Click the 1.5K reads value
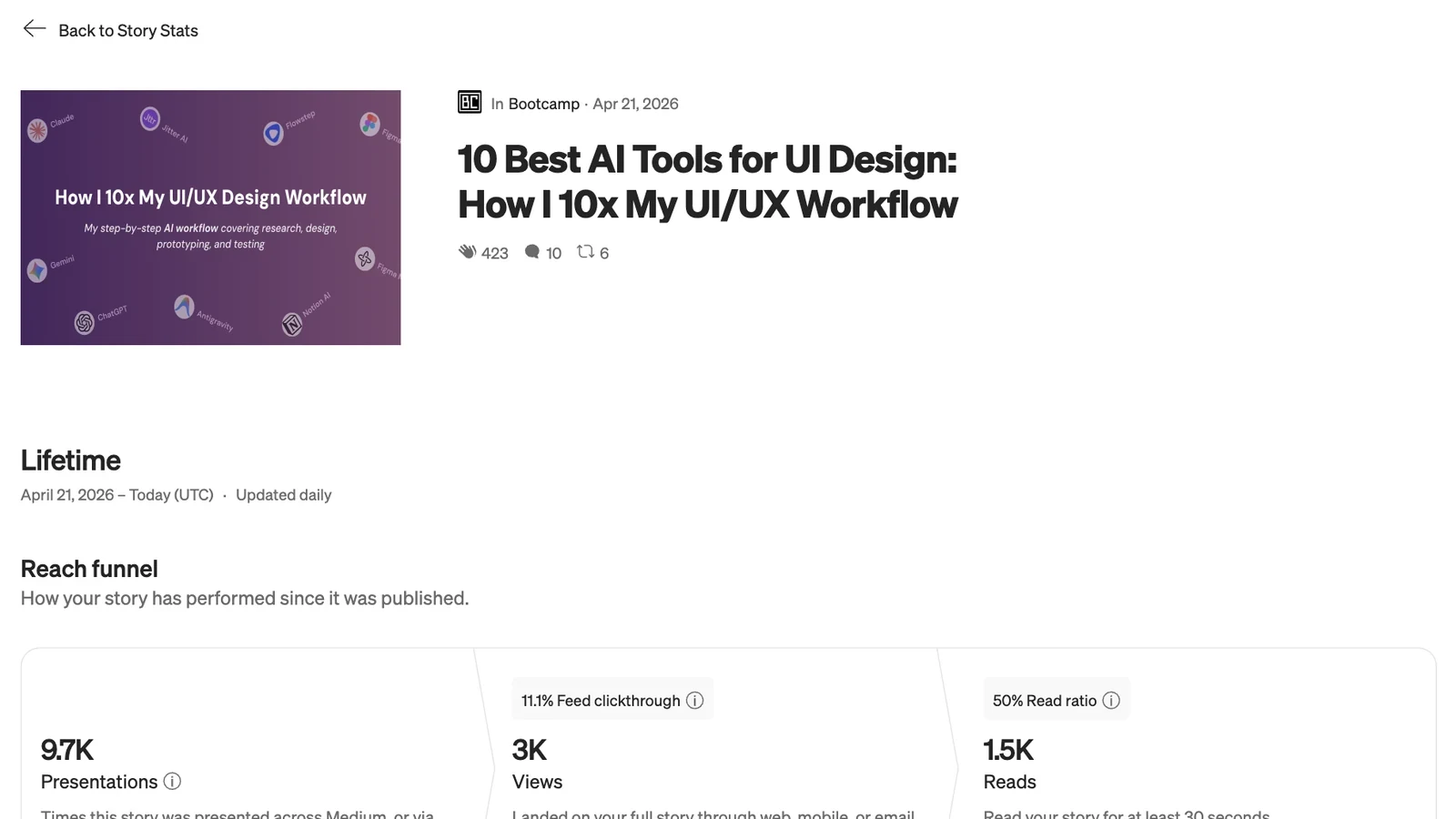This screenshot has width=1456, height=819. [x=1008, y=750]
